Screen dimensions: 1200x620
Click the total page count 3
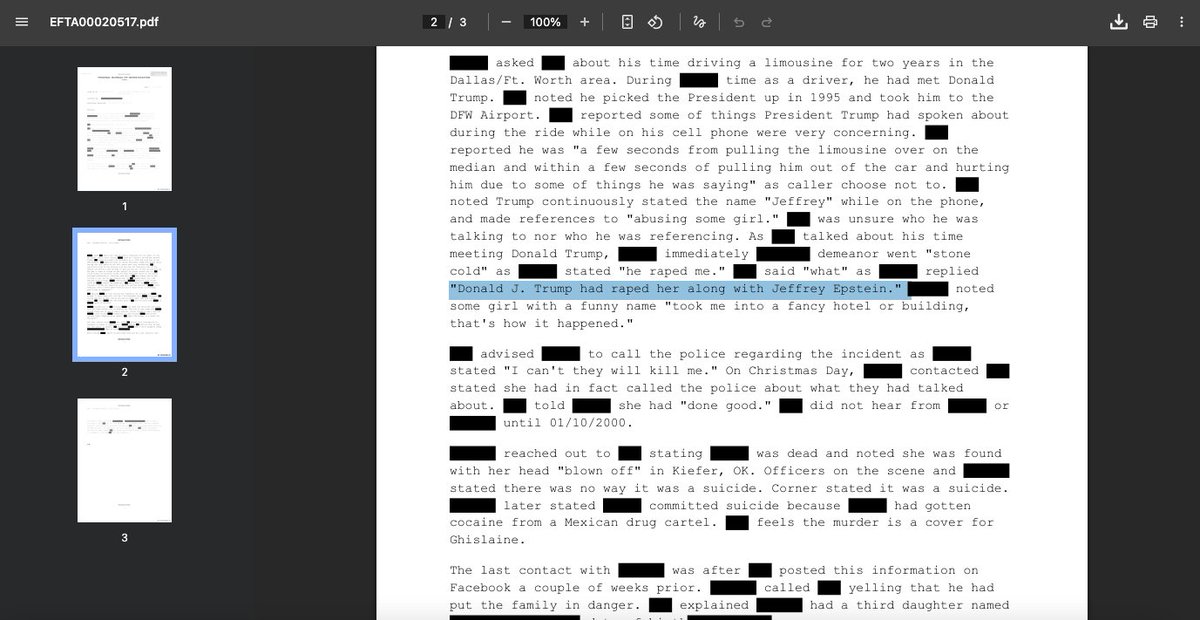pyautogui.click(x=463, y=22)
